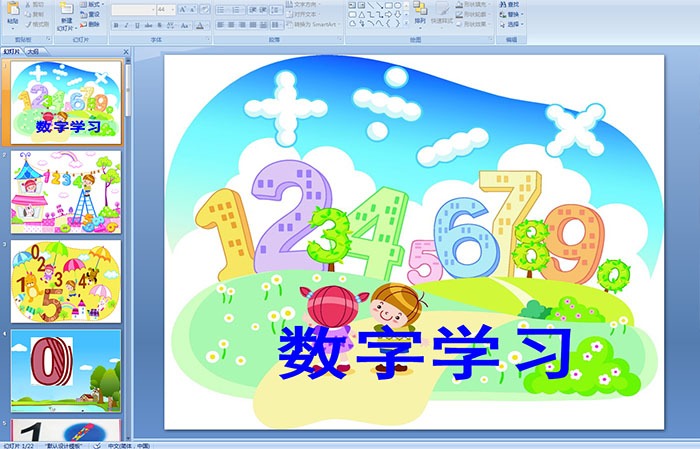Select the right arrow shape in gallery
This screenshot has height=449, width=700.
388,14
